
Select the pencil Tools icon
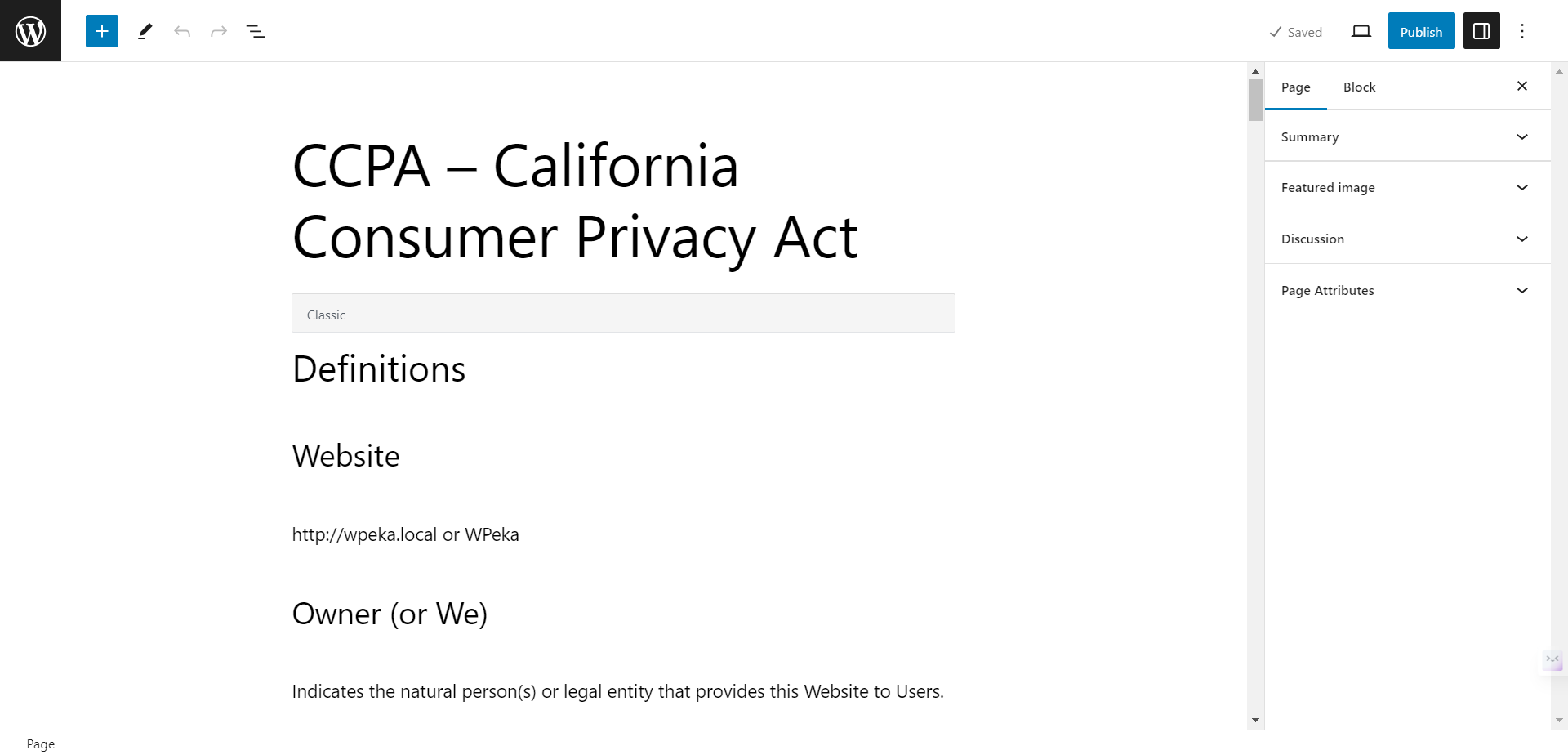(145, 31)
